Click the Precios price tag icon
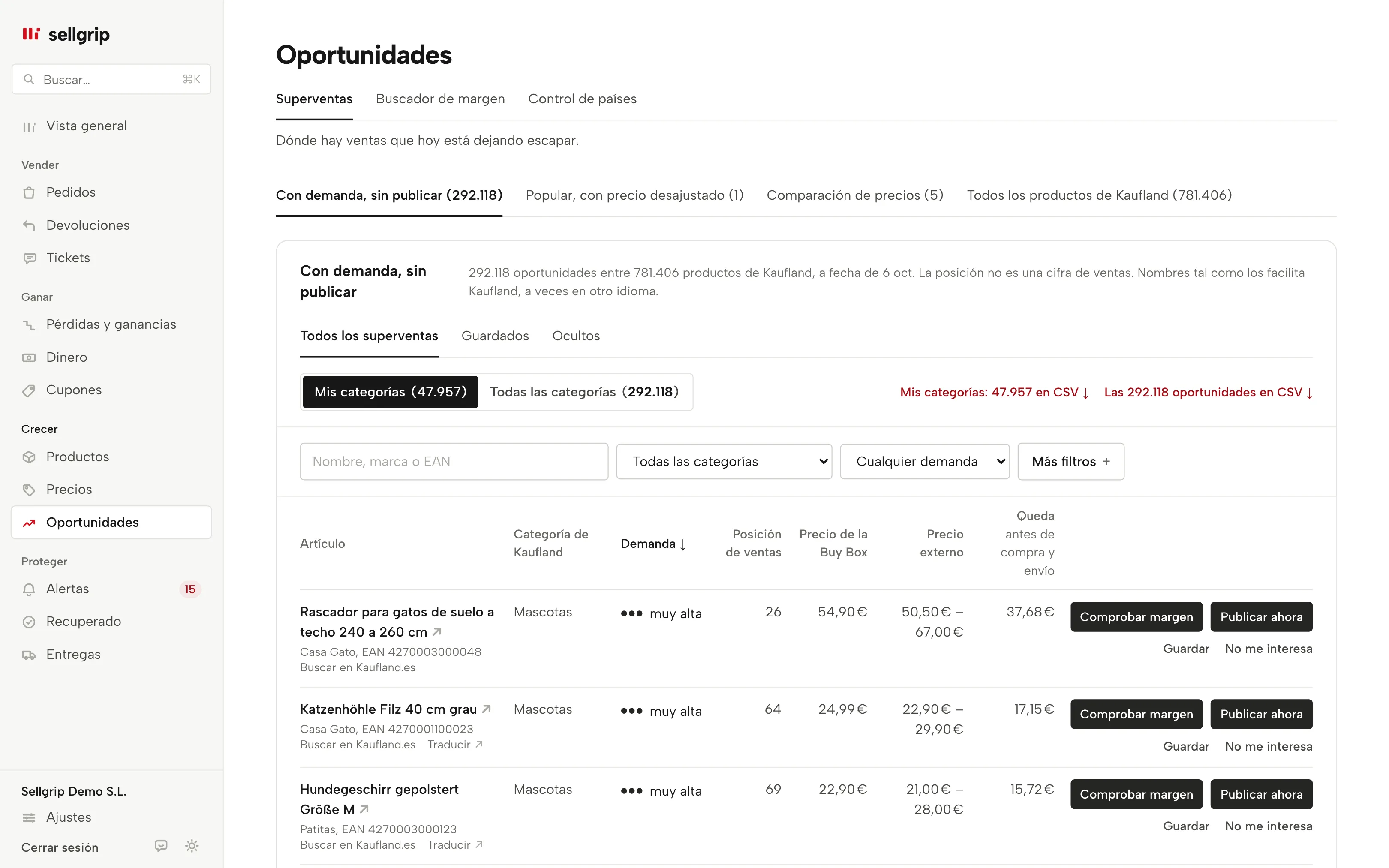The image size is (1389, 868). pyautogui.click(x=29, y=490)
